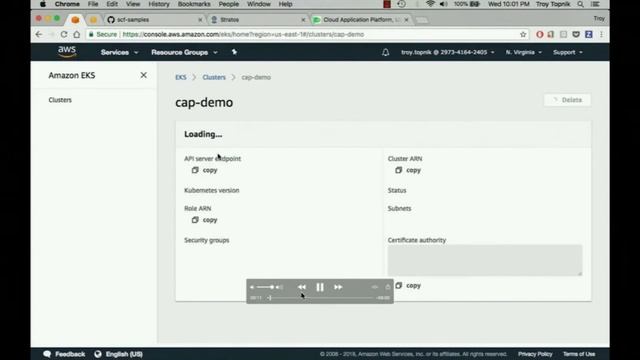Open the Apple menu
Image resolution: width=640 pixels, height=360 pixels.
[43, 4]
